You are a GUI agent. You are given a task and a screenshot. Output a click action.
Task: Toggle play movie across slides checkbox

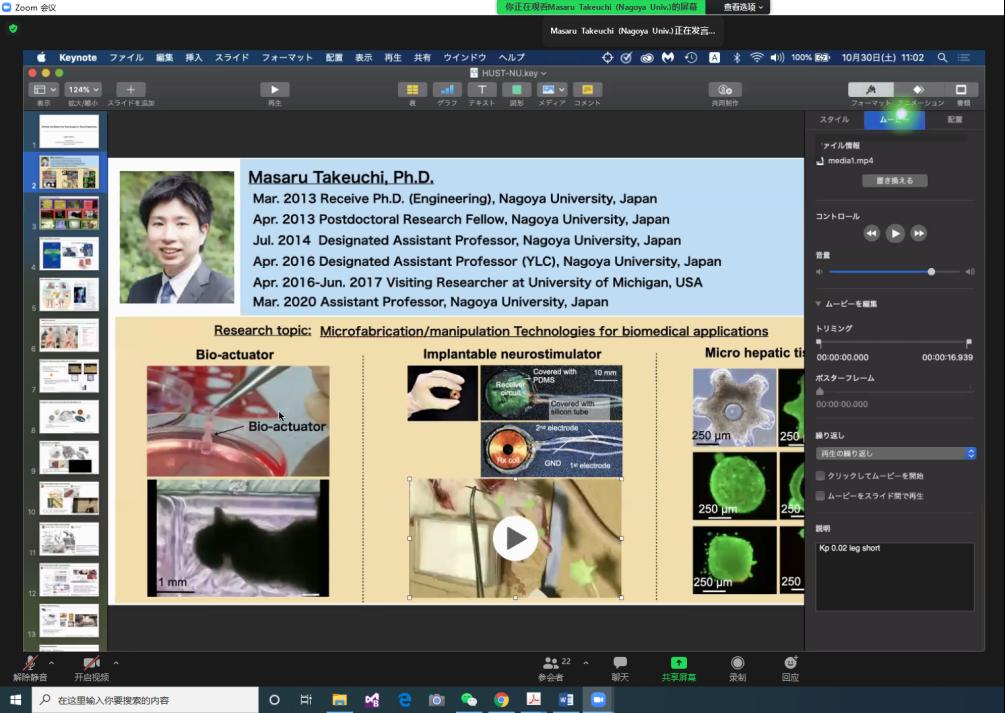coord(821,495)
